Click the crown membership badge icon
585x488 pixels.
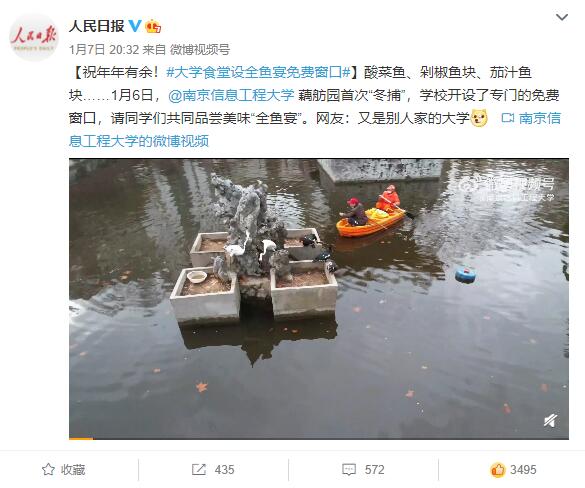pyautogui.click(x=153, y=26)
